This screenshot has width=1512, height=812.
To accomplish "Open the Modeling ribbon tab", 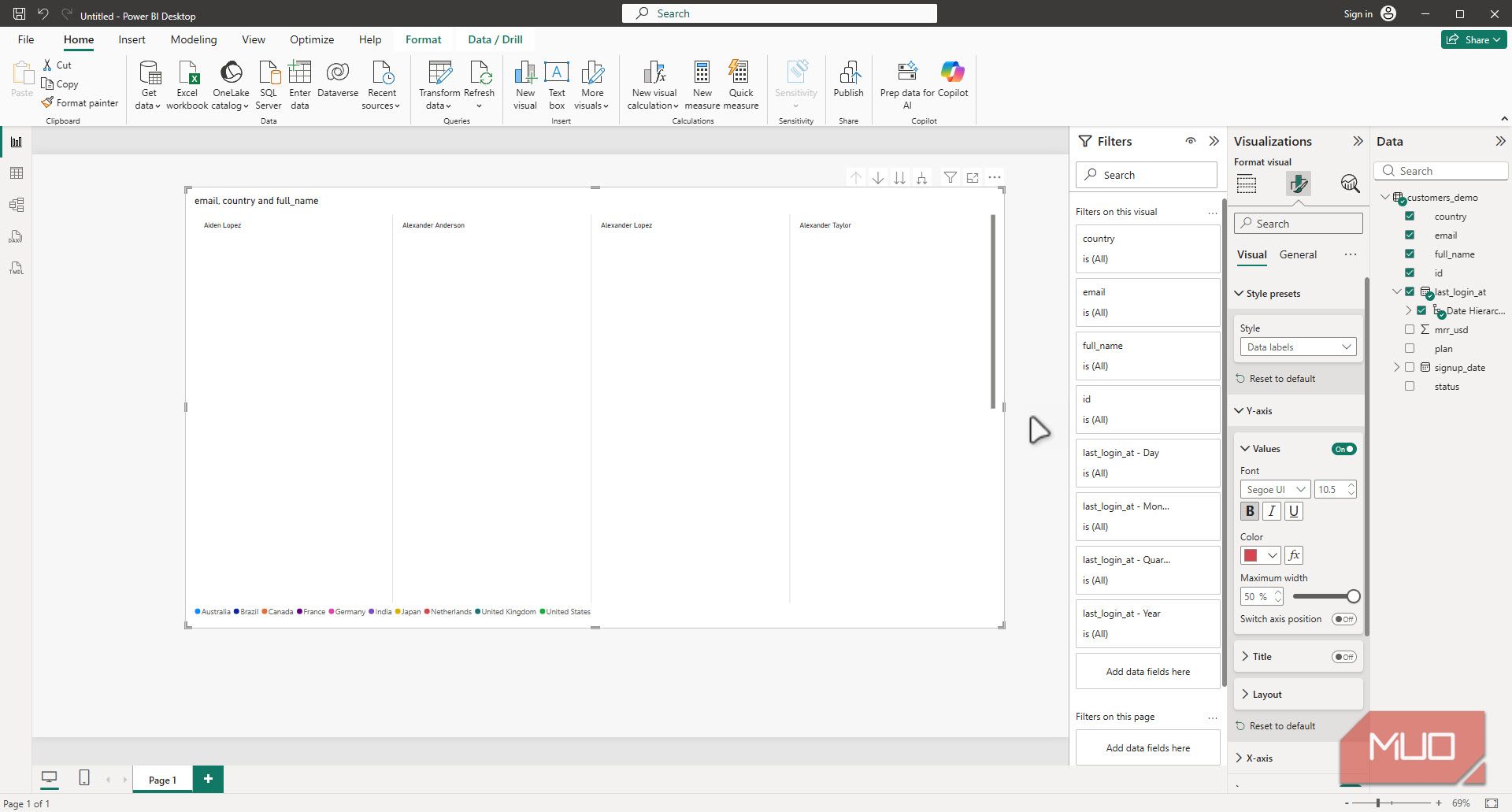I will point(194,39).
